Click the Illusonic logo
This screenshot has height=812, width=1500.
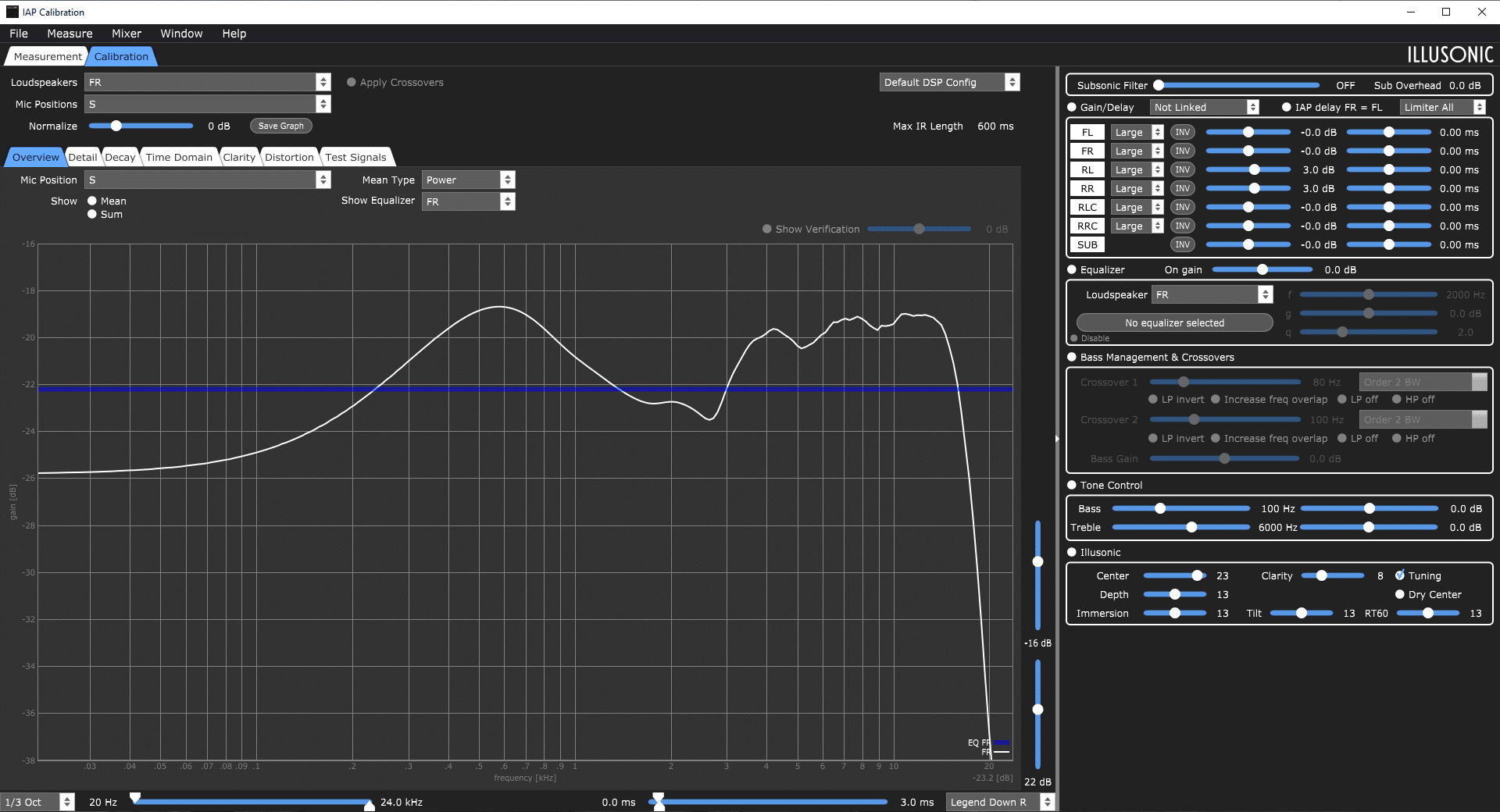tap(1450, 55)
